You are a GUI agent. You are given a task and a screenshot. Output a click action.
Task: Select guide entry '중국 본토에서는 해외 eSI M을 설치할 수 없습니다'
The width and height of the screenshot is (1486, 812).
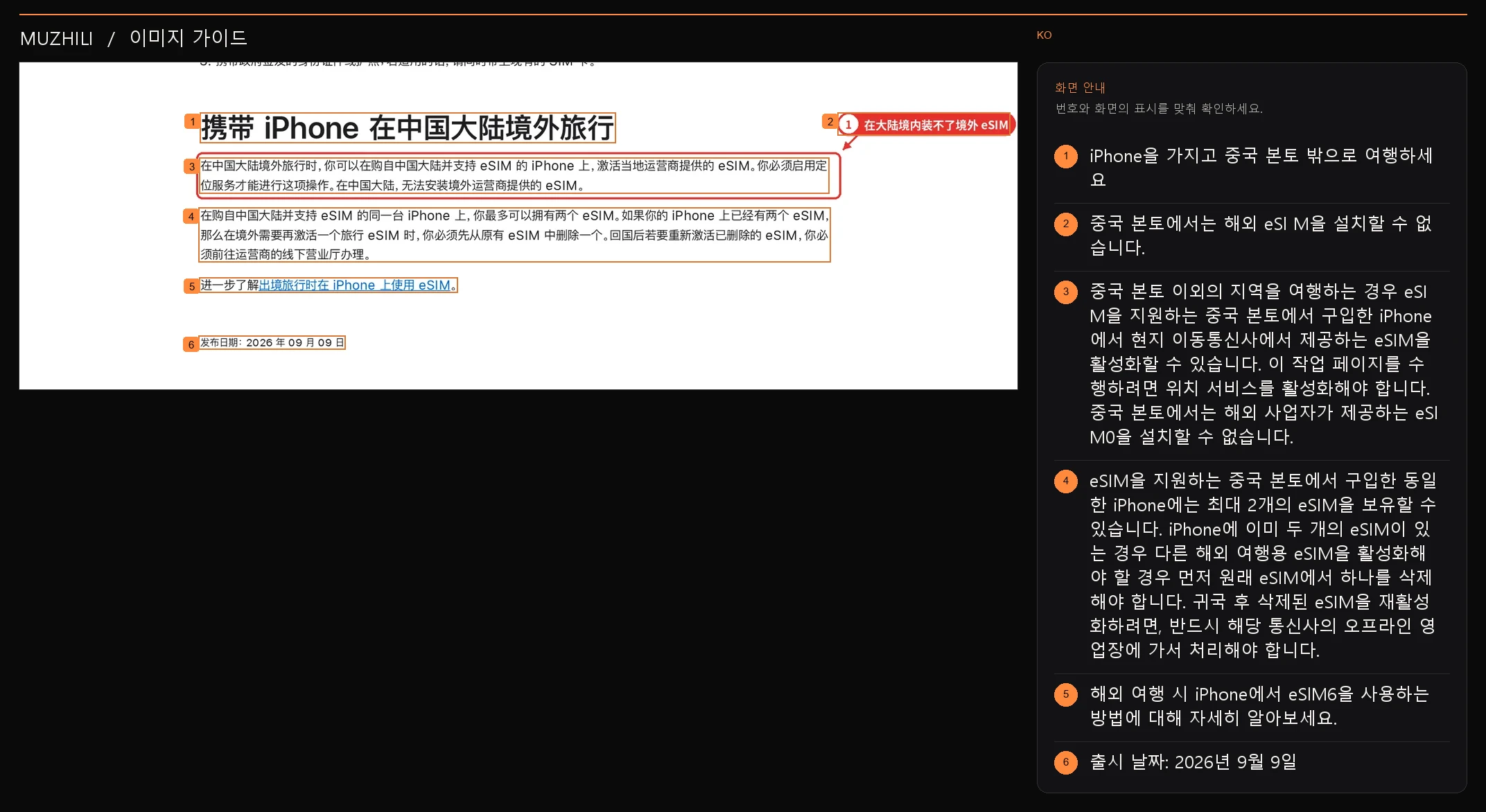click(x=1252, y=236)
